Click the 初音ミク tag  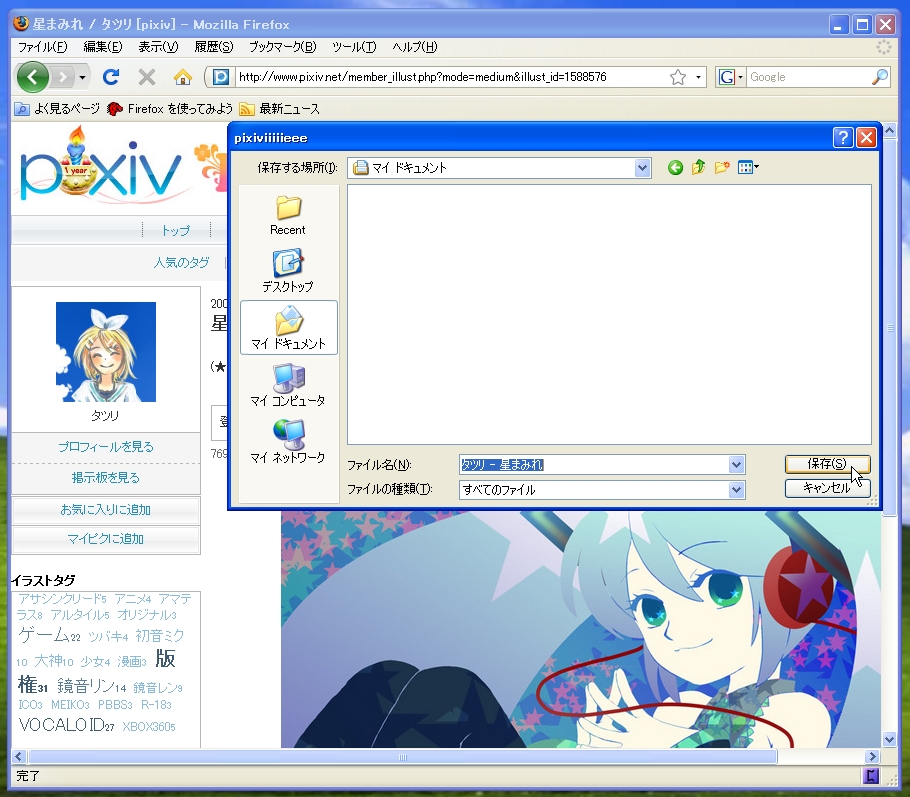click(x=160, y=636)
